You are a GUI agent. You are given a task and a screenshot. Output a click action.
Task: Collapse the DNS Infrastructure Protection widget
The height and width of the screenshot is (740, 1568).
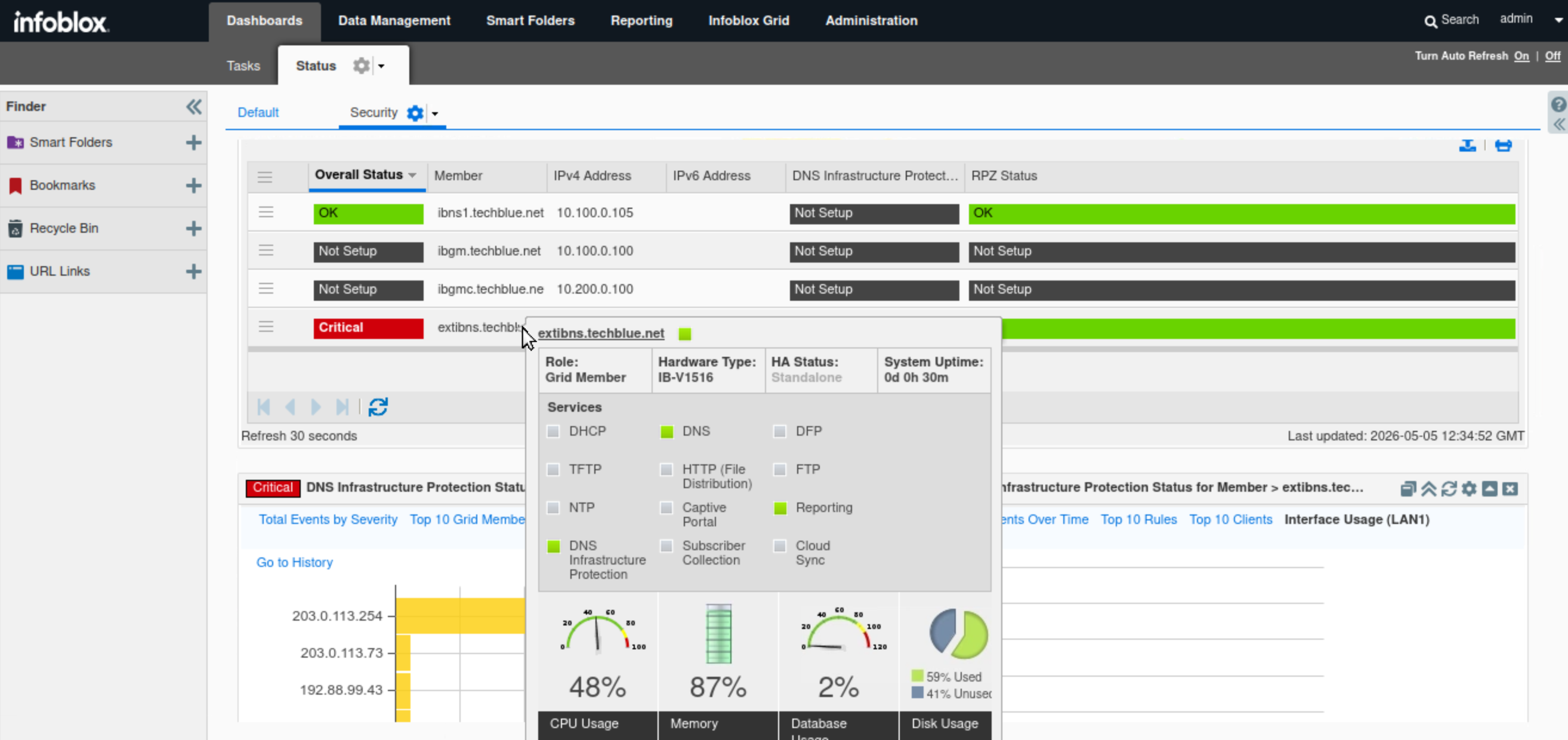[1428, 489]
